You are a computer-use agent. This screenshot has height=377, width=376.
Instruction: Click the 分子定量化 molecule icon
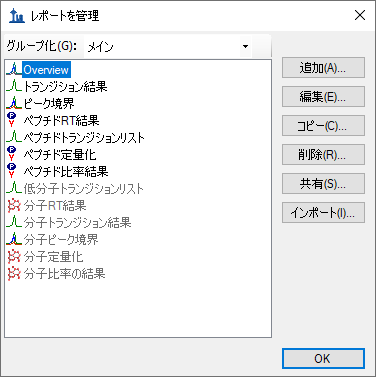coord(14,256)
